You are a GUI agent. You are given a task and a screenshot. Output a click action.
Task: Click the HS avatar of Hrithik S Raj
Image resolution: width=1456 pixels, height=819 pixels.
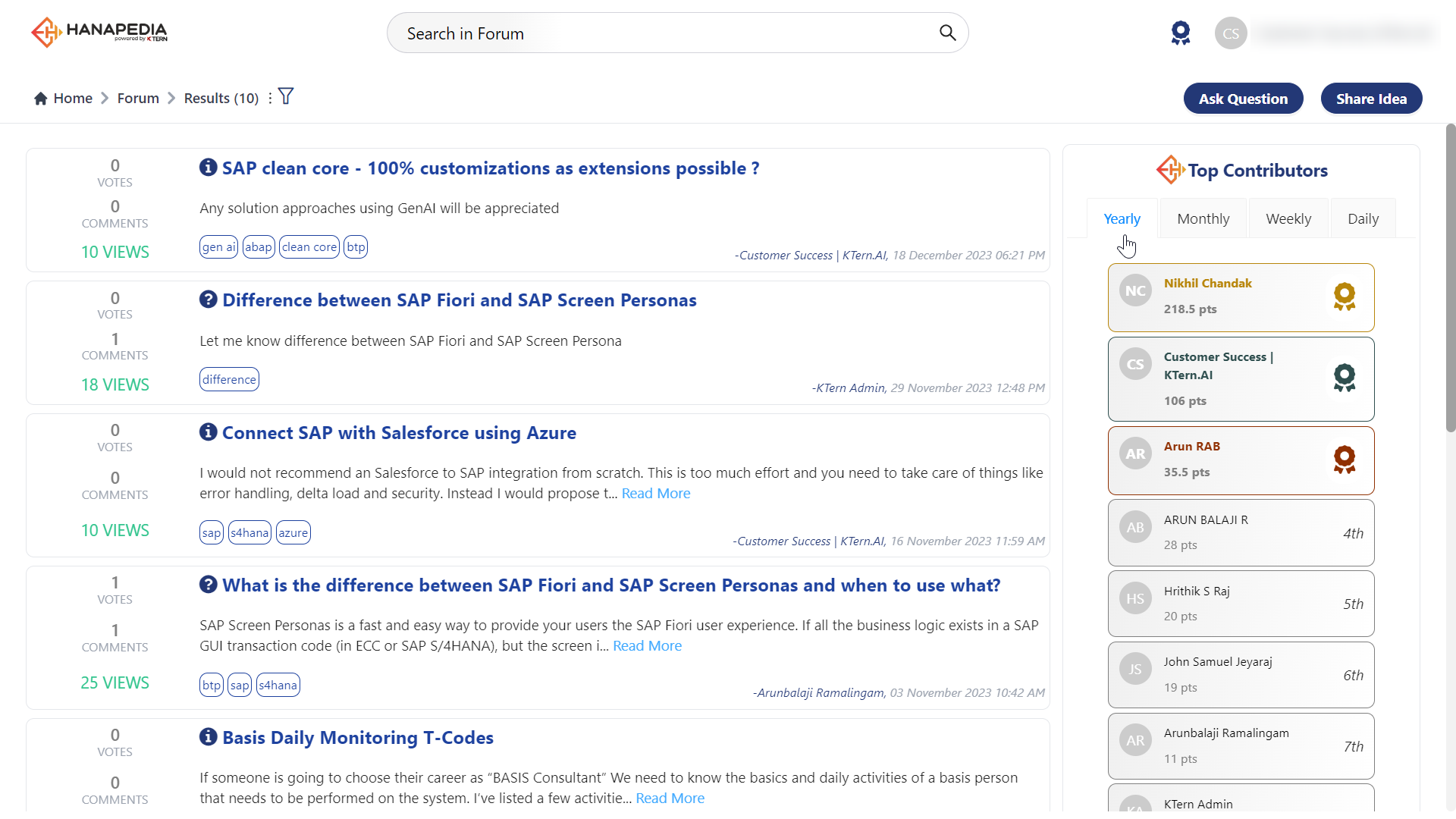click(1135, 598)
